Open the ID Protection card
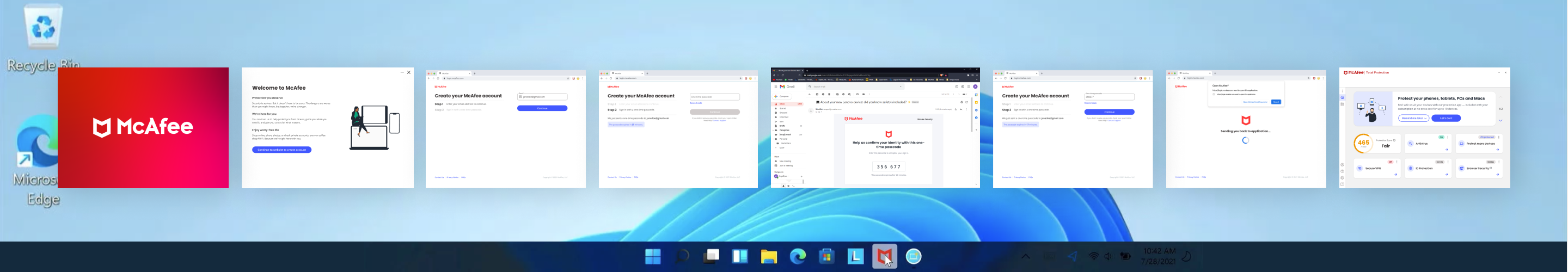Image resolution: width=1568 pixels, height=272 pixels. (x=1429, y=169)
